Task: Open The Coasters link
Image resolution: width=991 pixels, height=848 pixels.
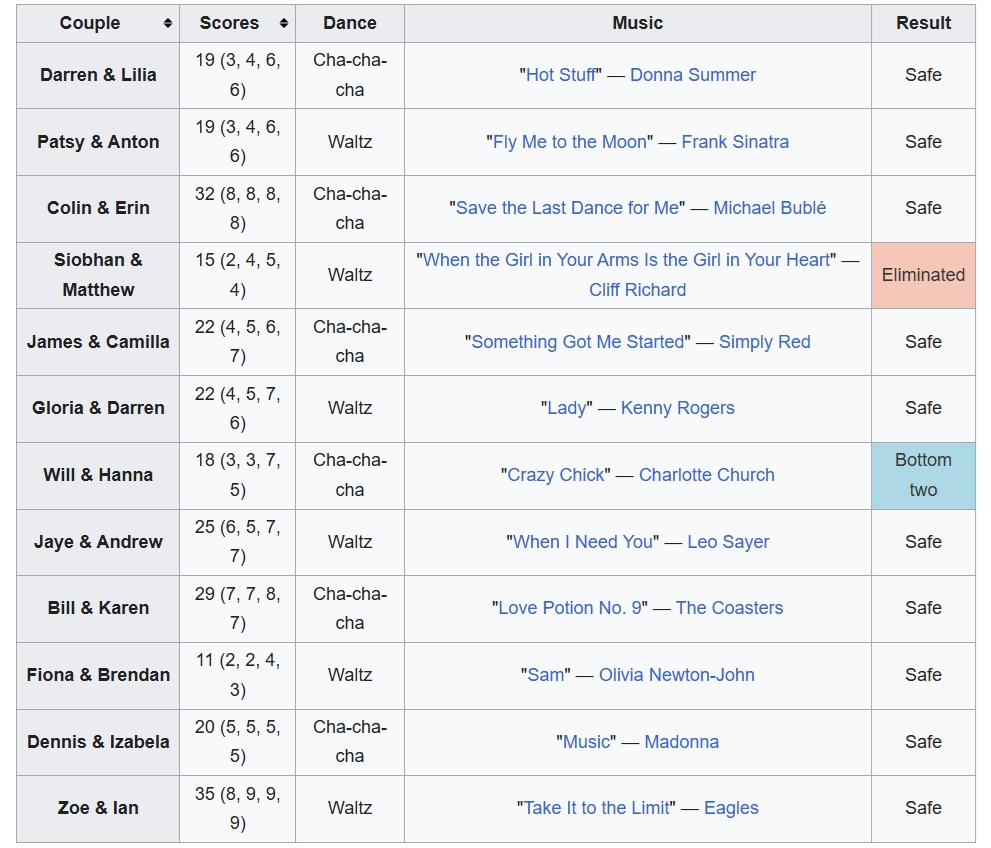Action: click(x=730, y=608)
